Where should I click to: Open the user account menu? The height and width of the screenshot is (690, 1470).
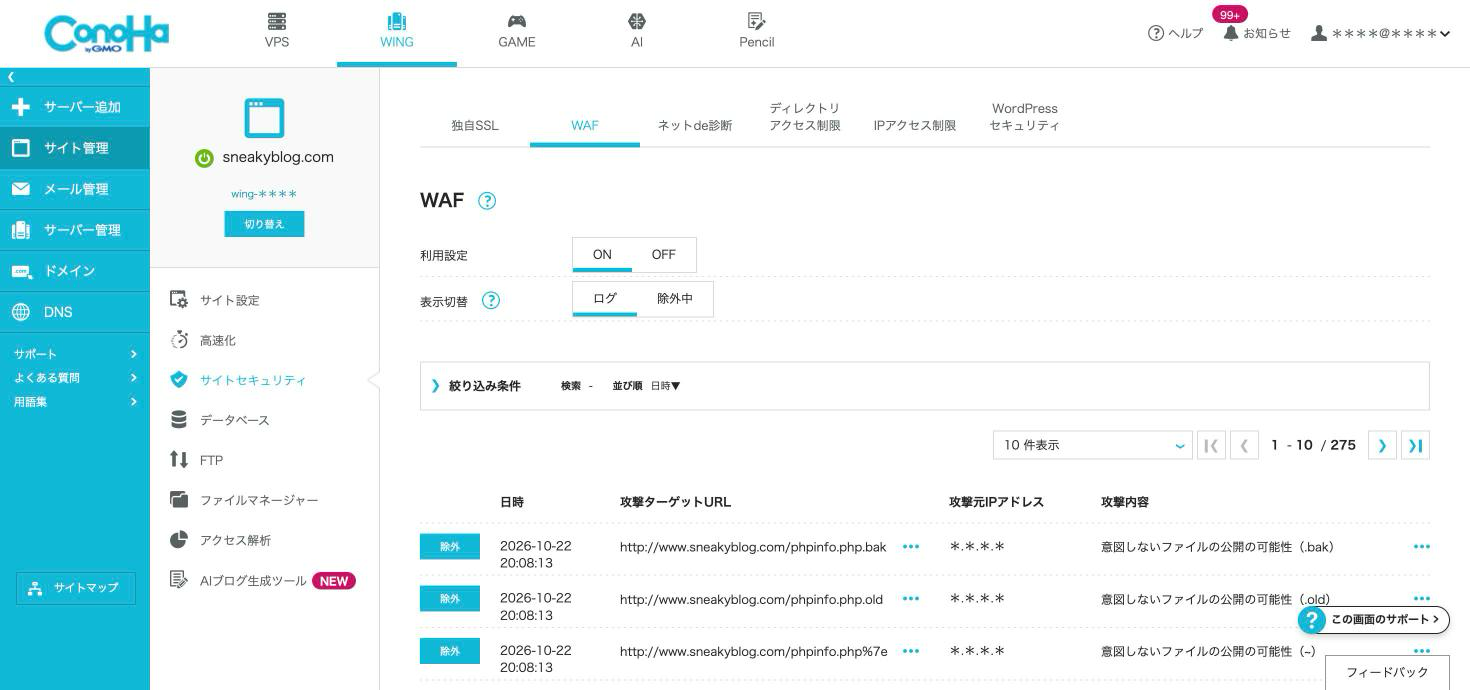pos(1380,33)
